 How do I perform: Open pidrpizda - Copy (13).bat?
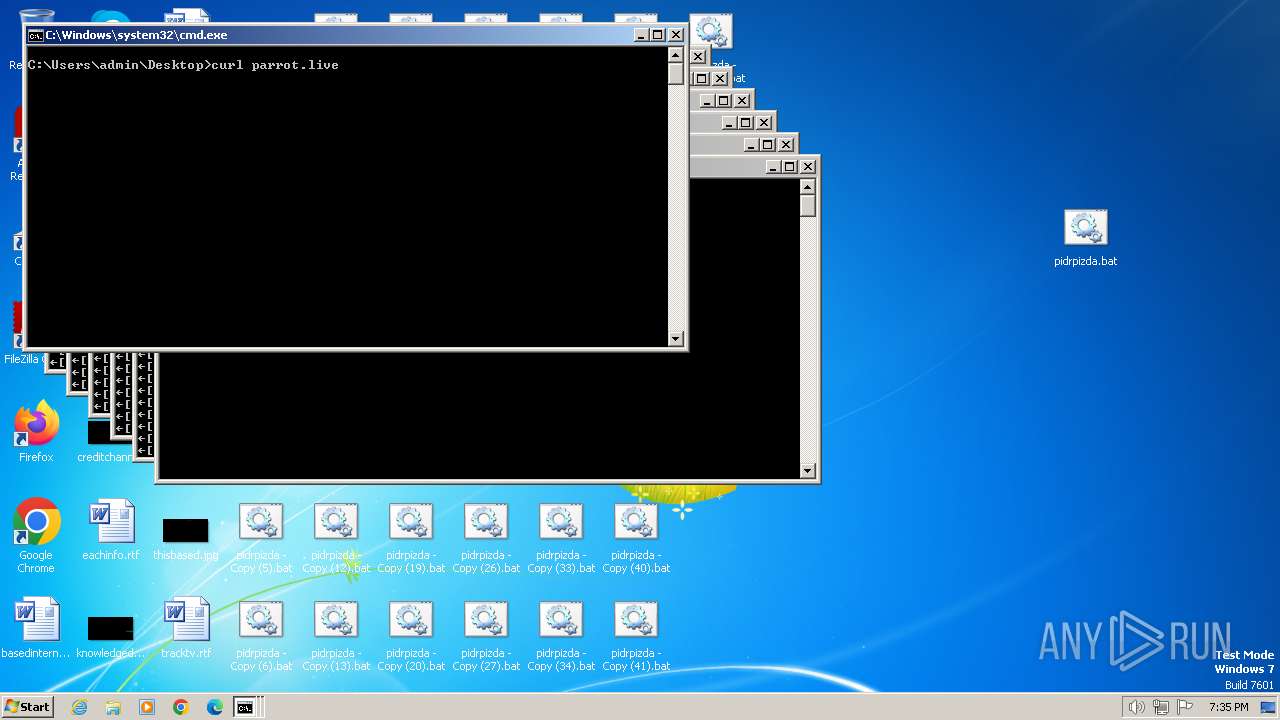click(x=336, y=636)
